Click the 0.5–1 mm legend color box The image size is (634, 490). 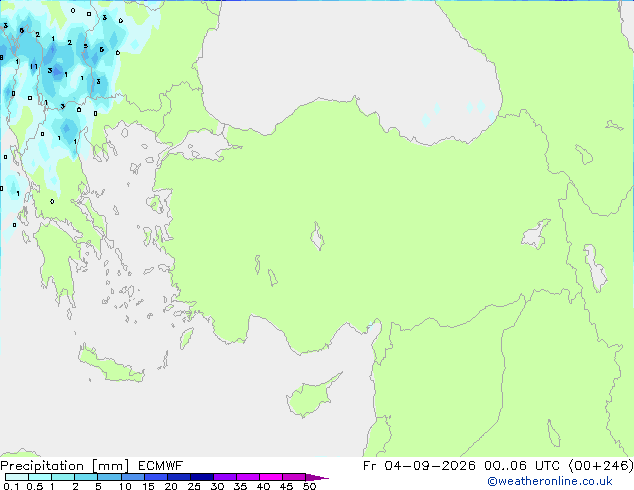(40, 477)
